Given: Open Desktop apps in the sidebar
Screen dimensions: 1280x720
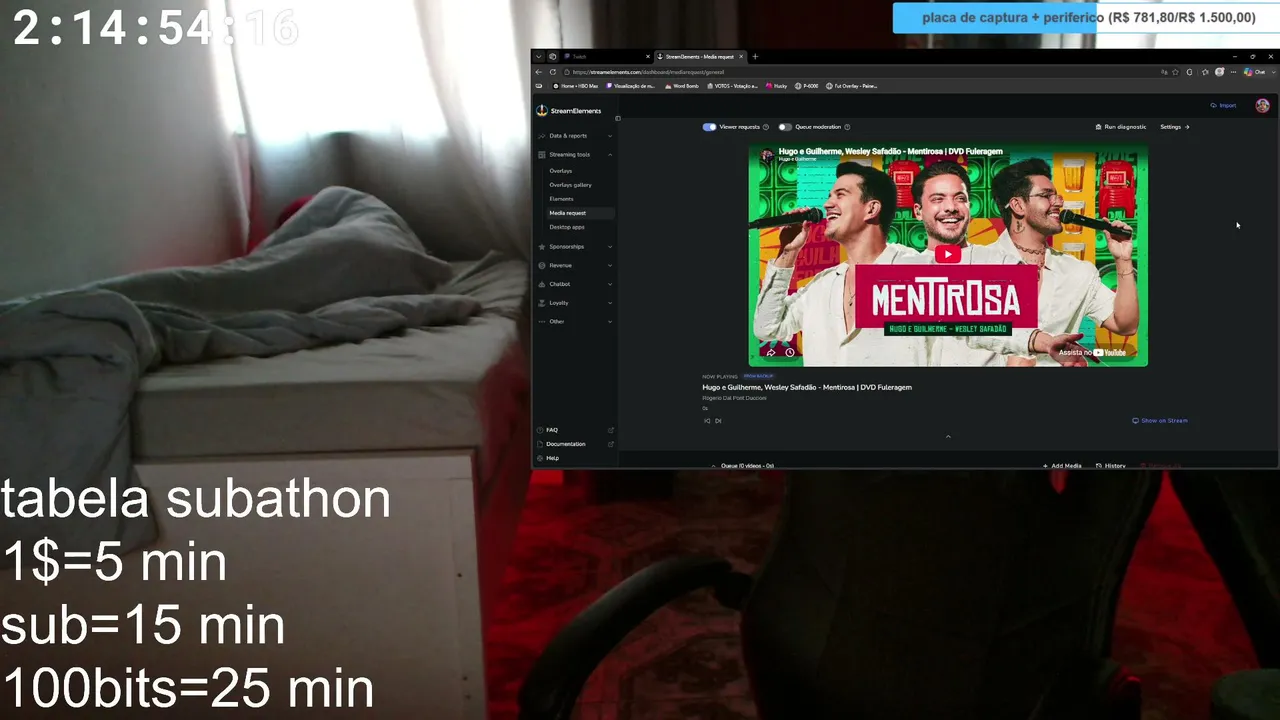Looking at the screenshot, I should pyautogui.click(x=567, y=227).
